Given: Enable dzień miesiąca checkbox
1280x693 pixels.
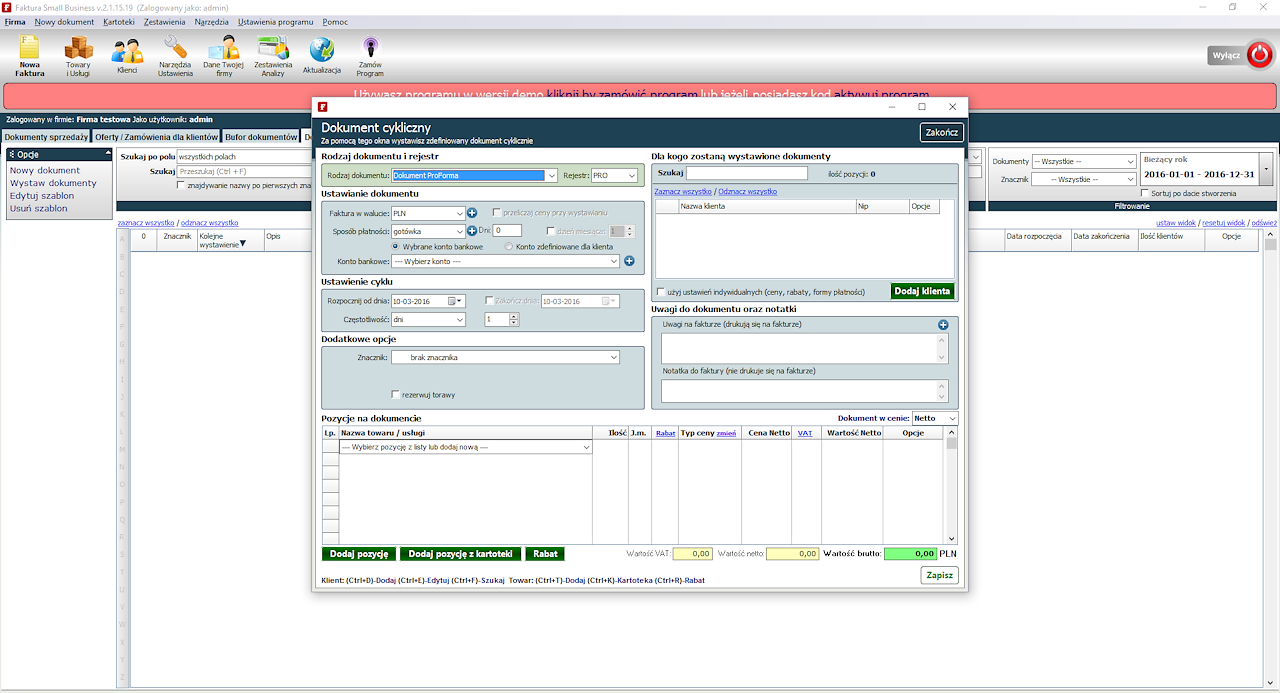Looking at the screenshot, I should pyautogui.click(x=551, y=231).
